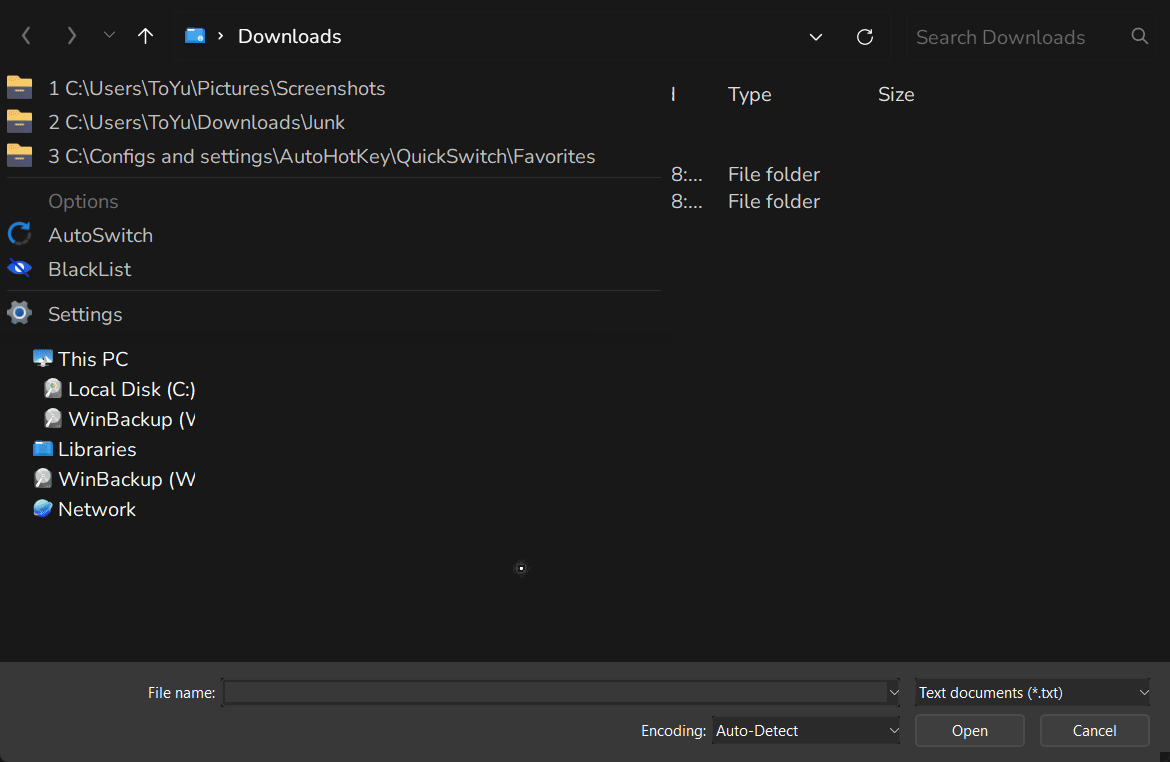The height and width of the screenshot is (762, 1170).
Task: Open the address bar history dropdown
Action: [x=816, y=37]
